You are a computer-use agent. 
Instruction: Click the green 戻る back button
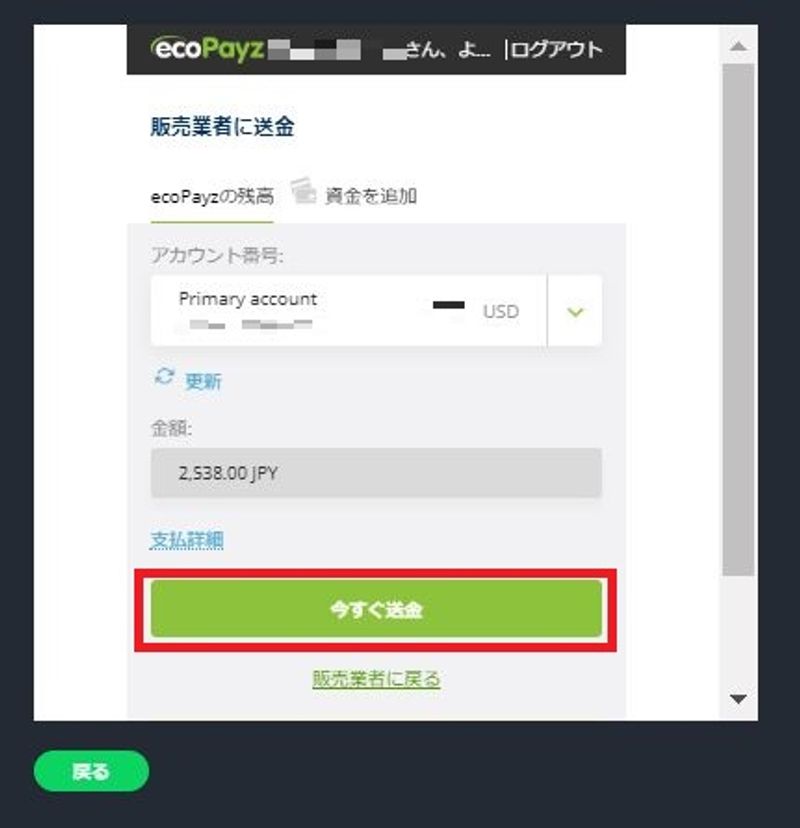pyautogui.click(x=91, y=771)
